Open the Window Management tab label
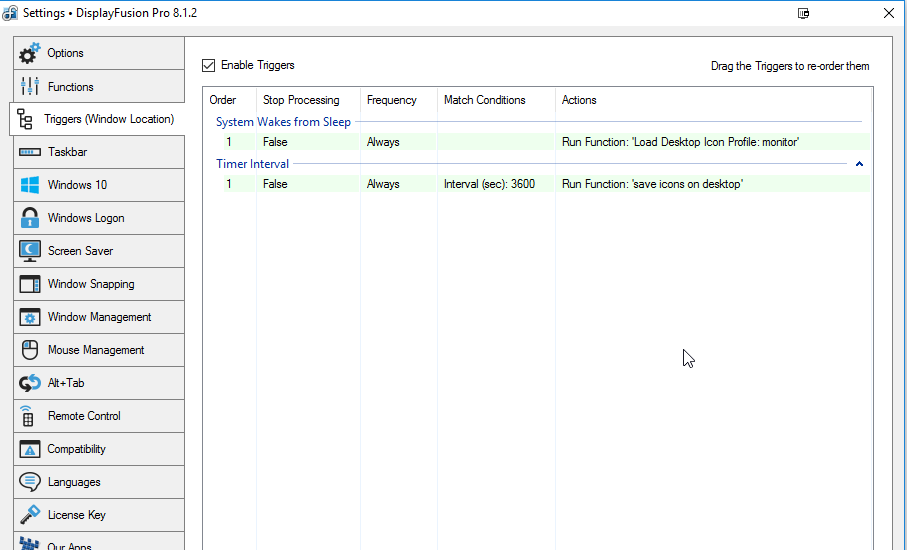The width and height of the screenshot is (907, 550). point(99,317)
